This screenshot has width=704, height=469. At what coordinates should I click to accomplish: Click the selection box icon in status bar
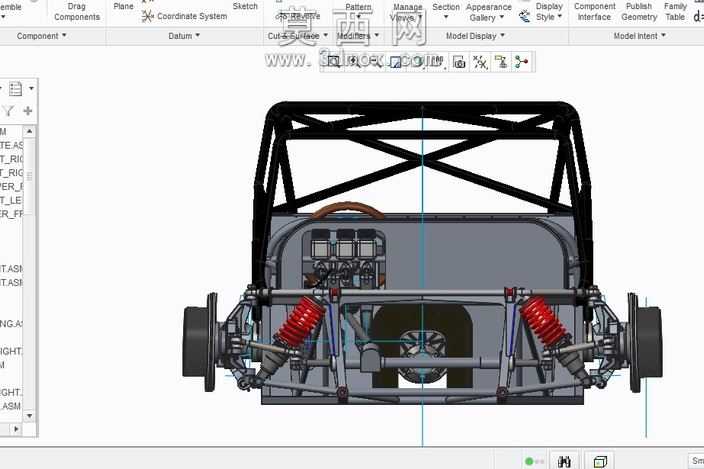click(600, 461)
